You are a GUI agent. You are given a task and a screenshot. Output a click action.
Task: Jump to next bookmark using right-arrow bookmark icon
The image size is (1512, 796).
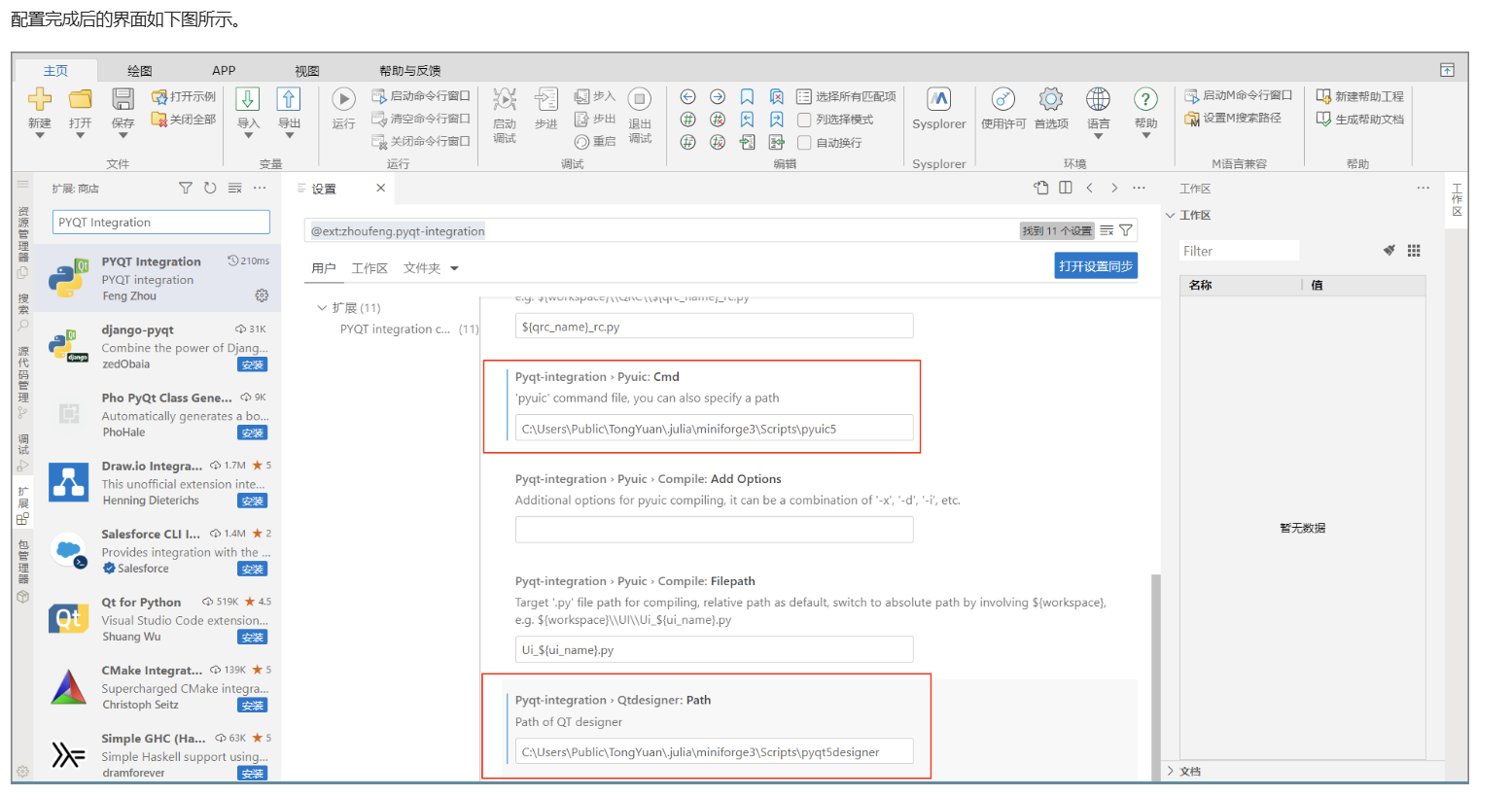777,120
